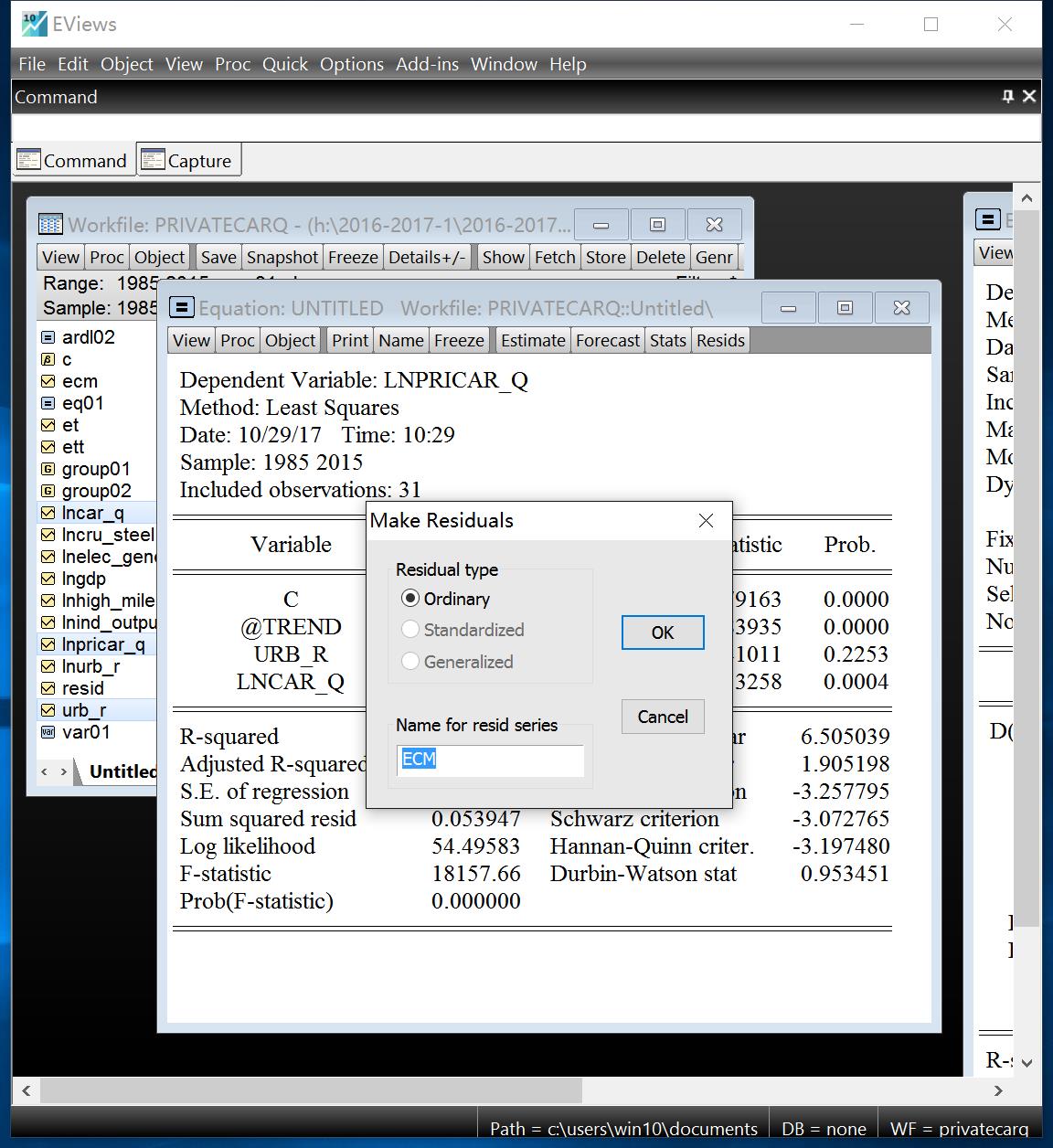The height and width of the screenshot is (1148, 1053).
Task: Select the et series icon
Action: tap(48, 425)
